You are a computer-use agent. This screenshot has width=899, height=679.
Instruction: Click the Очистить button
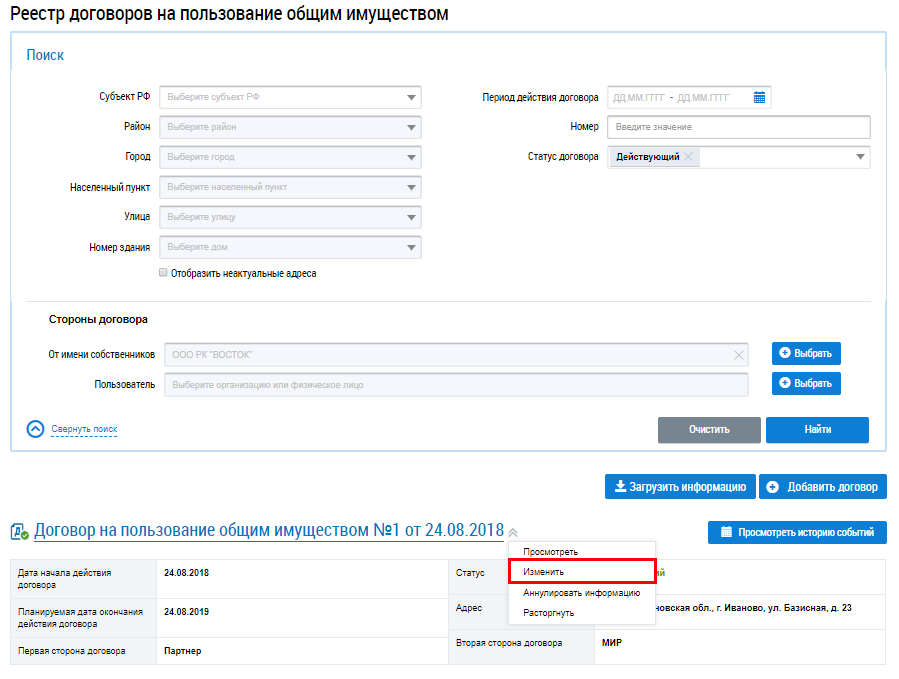tap(709, 430)
